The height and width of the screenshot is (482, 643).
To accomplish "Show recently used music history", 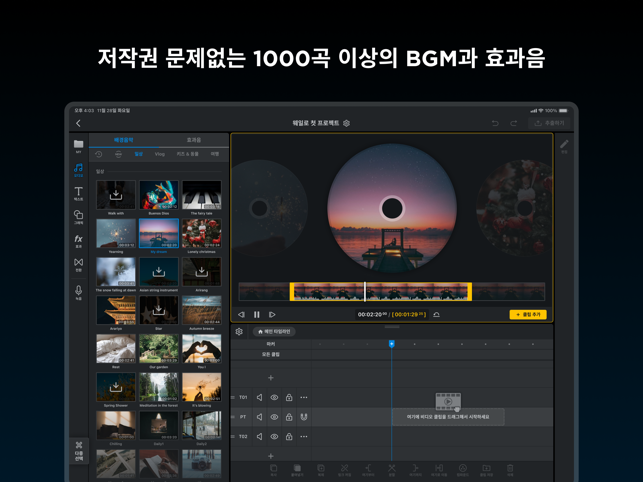I will (98, 154).
